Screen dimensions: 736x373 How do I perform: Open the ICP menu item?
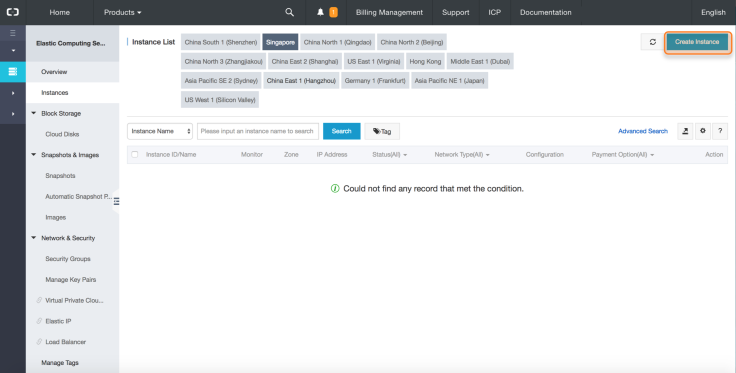pos(494,12)
